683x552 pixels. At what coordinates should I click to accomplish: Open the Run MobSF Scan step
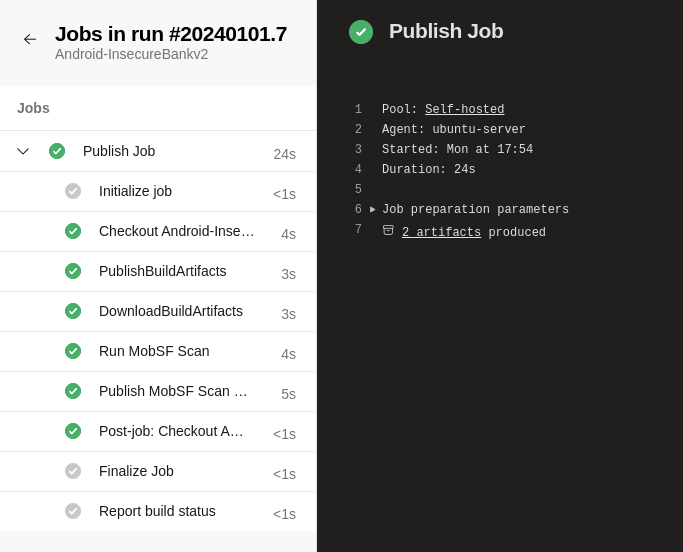(158, 352)
